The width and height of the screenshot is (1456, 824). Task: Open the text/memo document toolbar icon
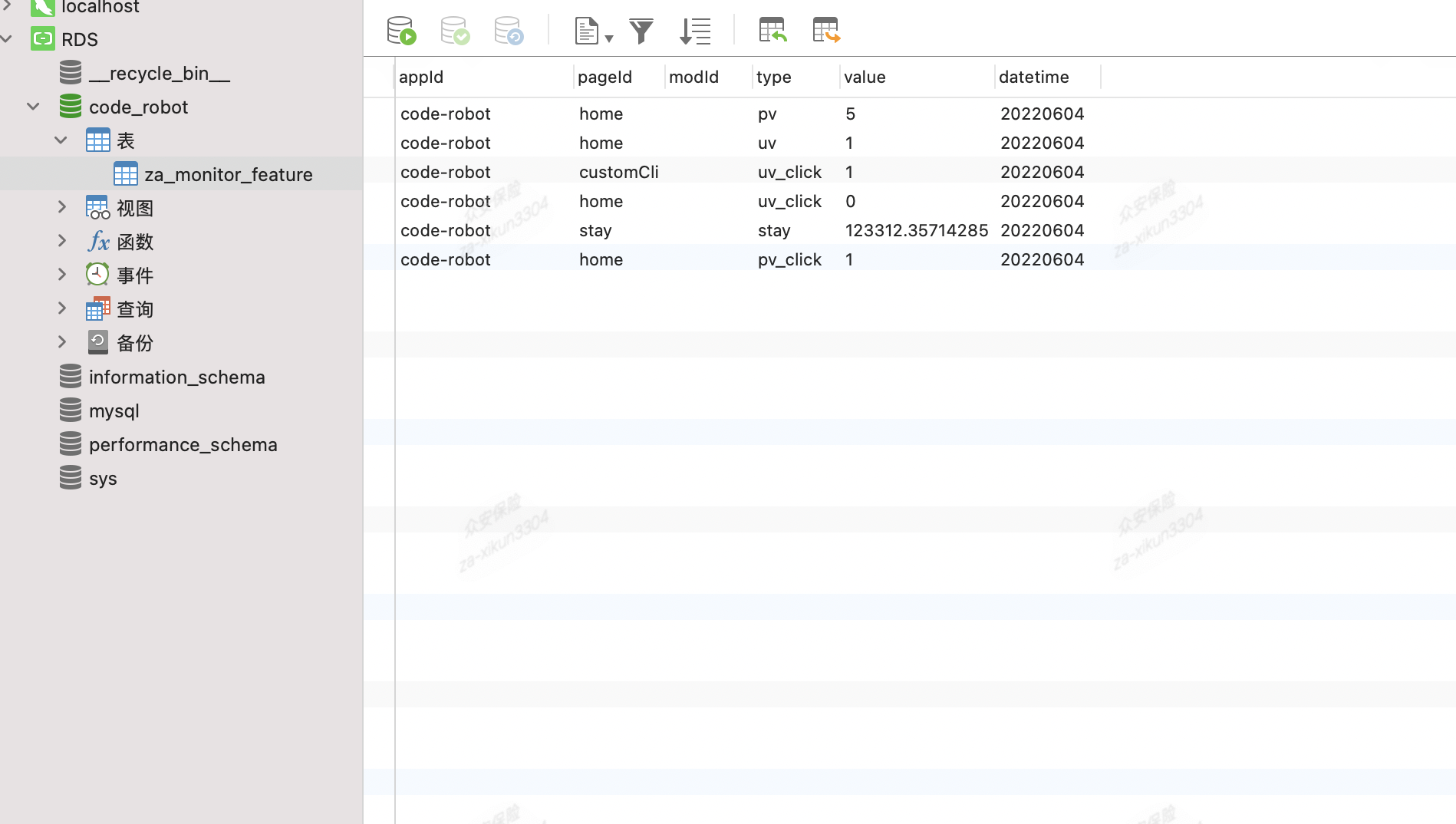(x=586, y=31)
